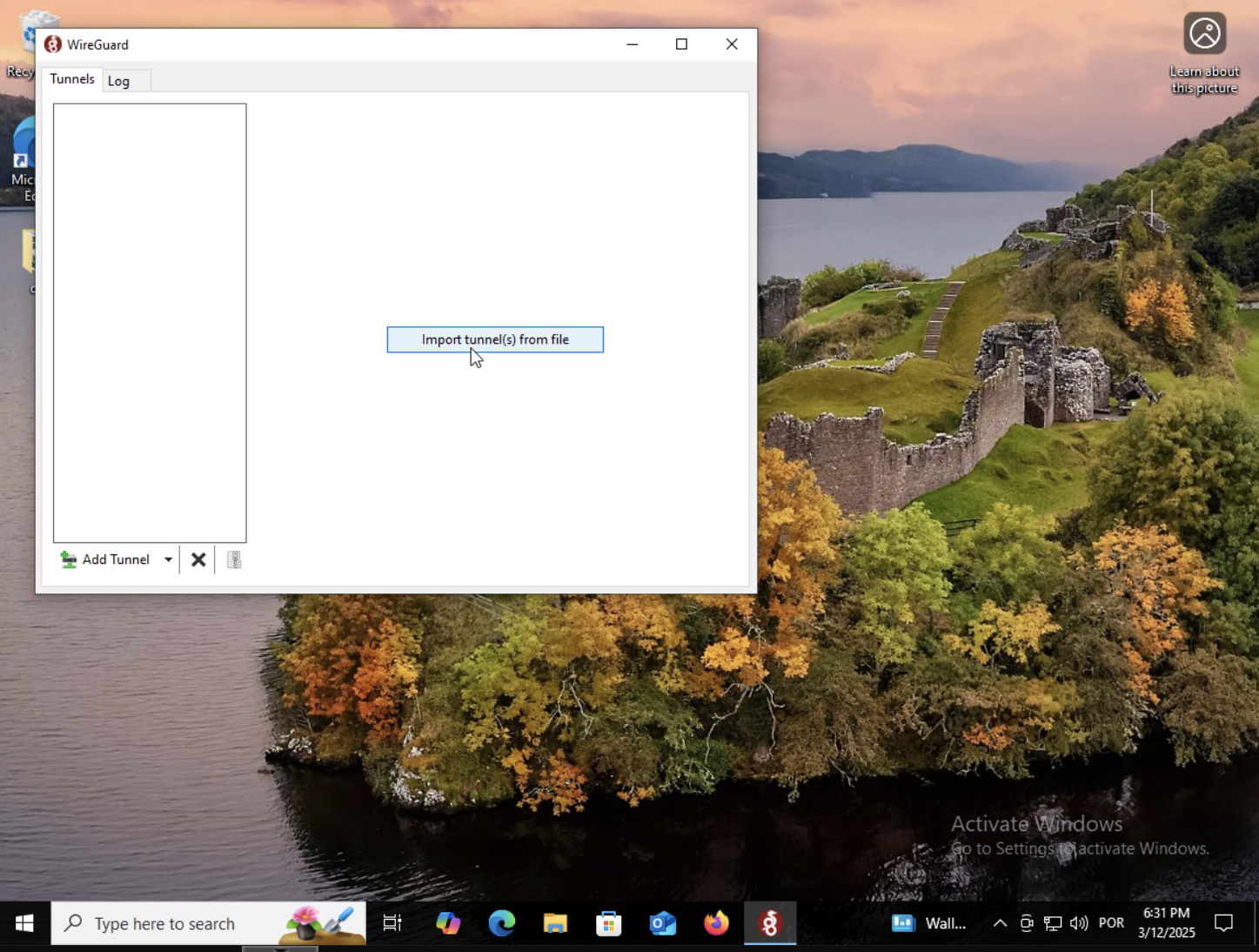Screen dimensions: 1259x952
Task: Open WireGuard from the taskbar
Action: tap(770, 923)
